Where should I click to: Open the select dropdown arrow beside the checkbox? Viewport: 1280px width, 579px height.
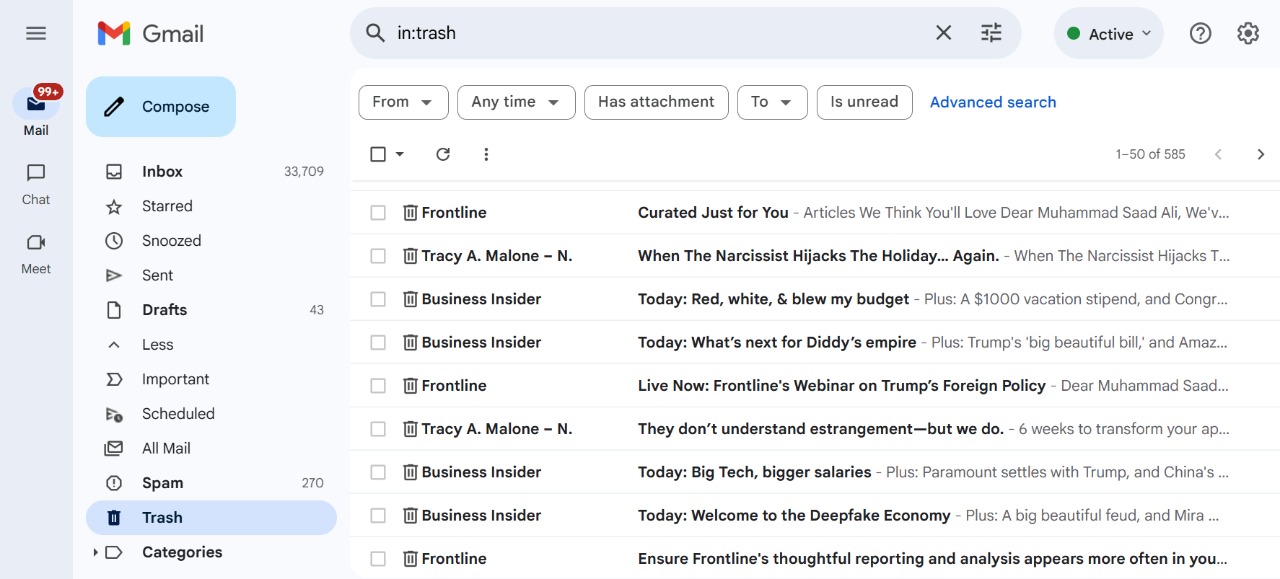[x=400, y=154]
